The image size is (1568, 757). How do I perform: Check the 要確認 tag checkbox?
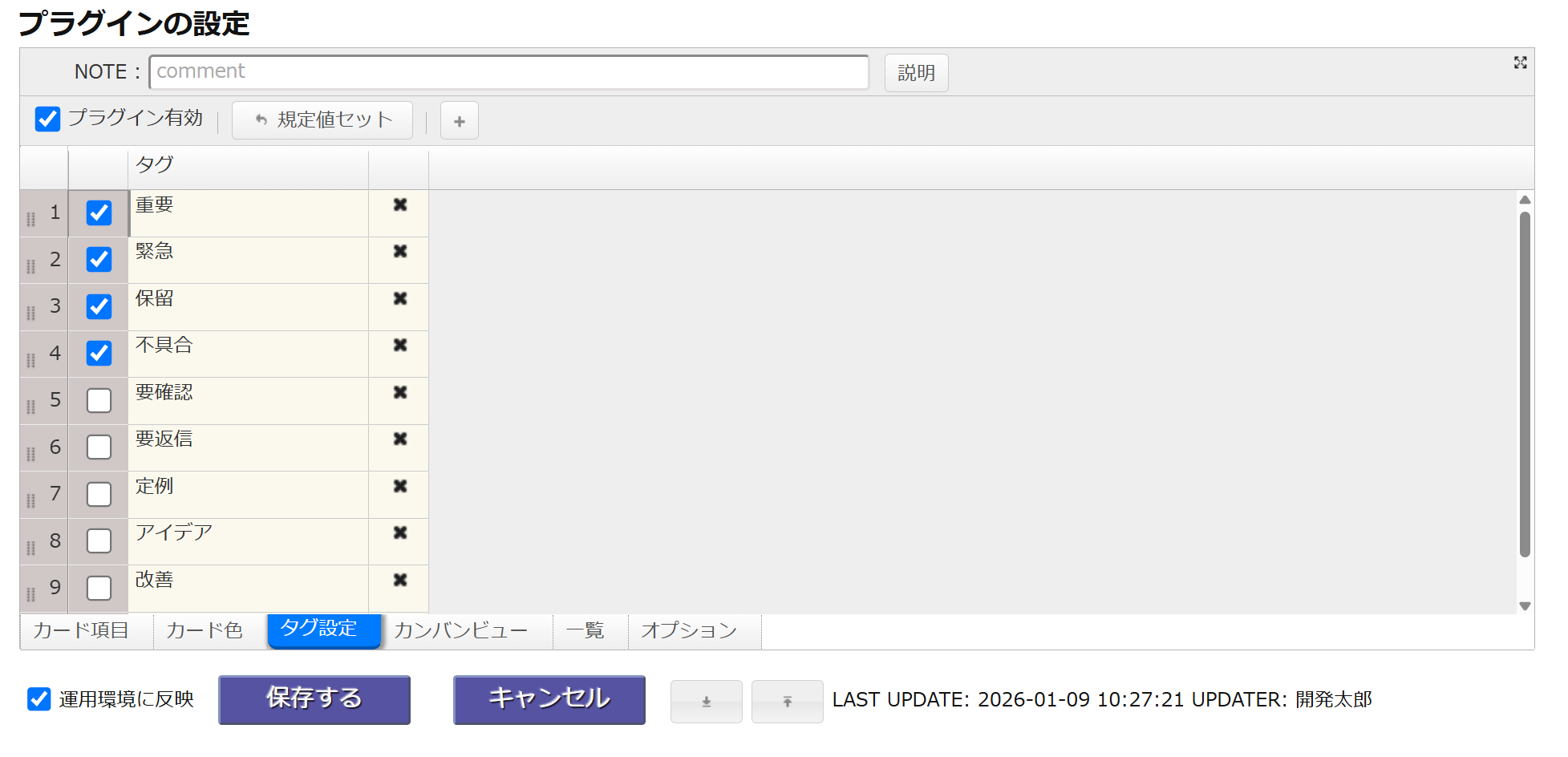pos(99,400)
